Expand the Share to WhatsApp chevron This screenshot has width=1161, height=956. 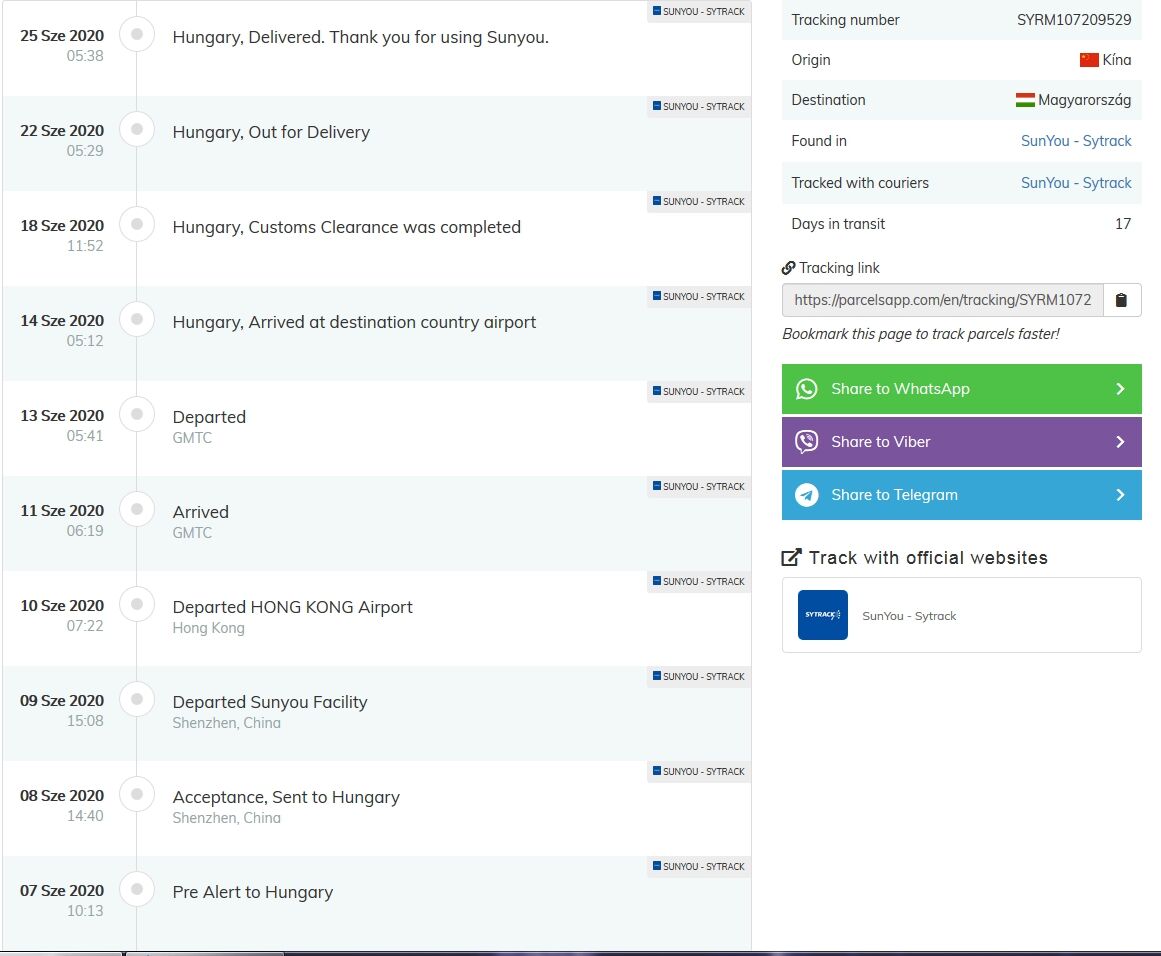tap(1120, 389)
